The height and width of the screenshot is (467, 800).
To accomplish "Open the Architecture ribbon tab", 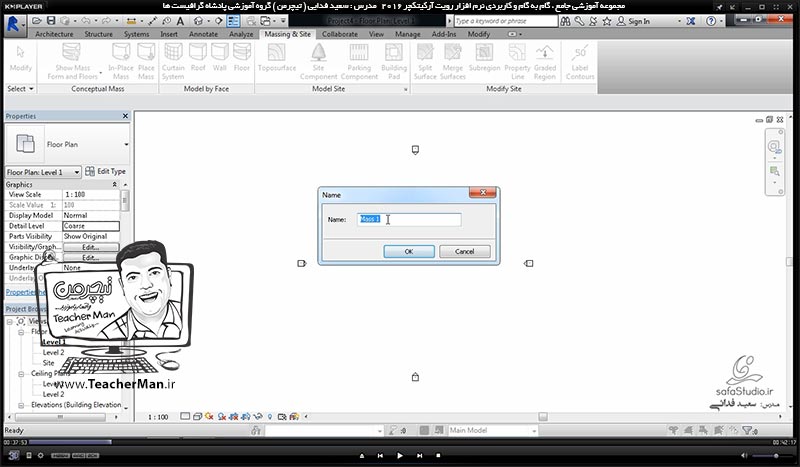I will click(54, 34).
